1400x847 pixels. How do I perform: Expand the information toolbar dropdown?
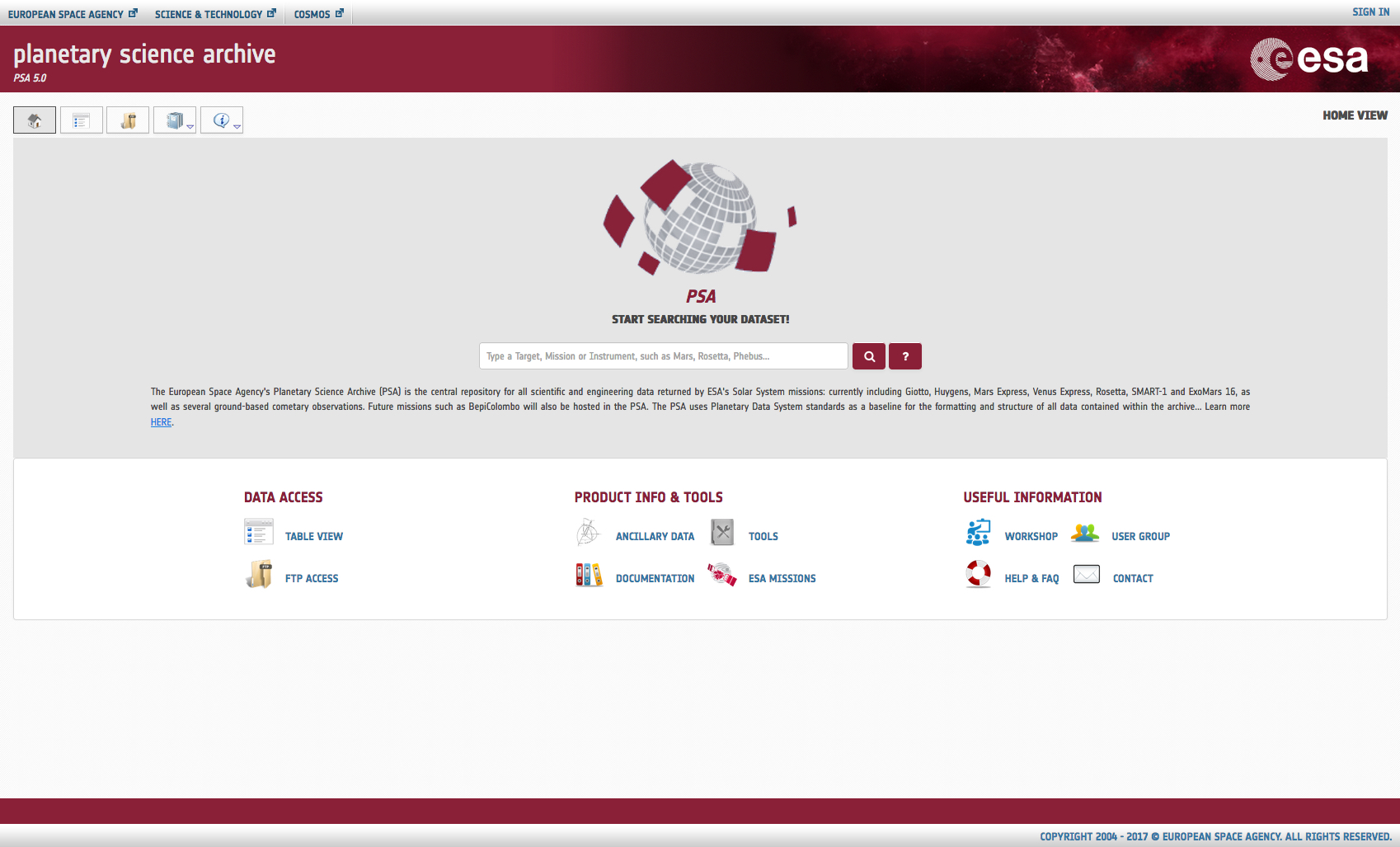[222, 120]
